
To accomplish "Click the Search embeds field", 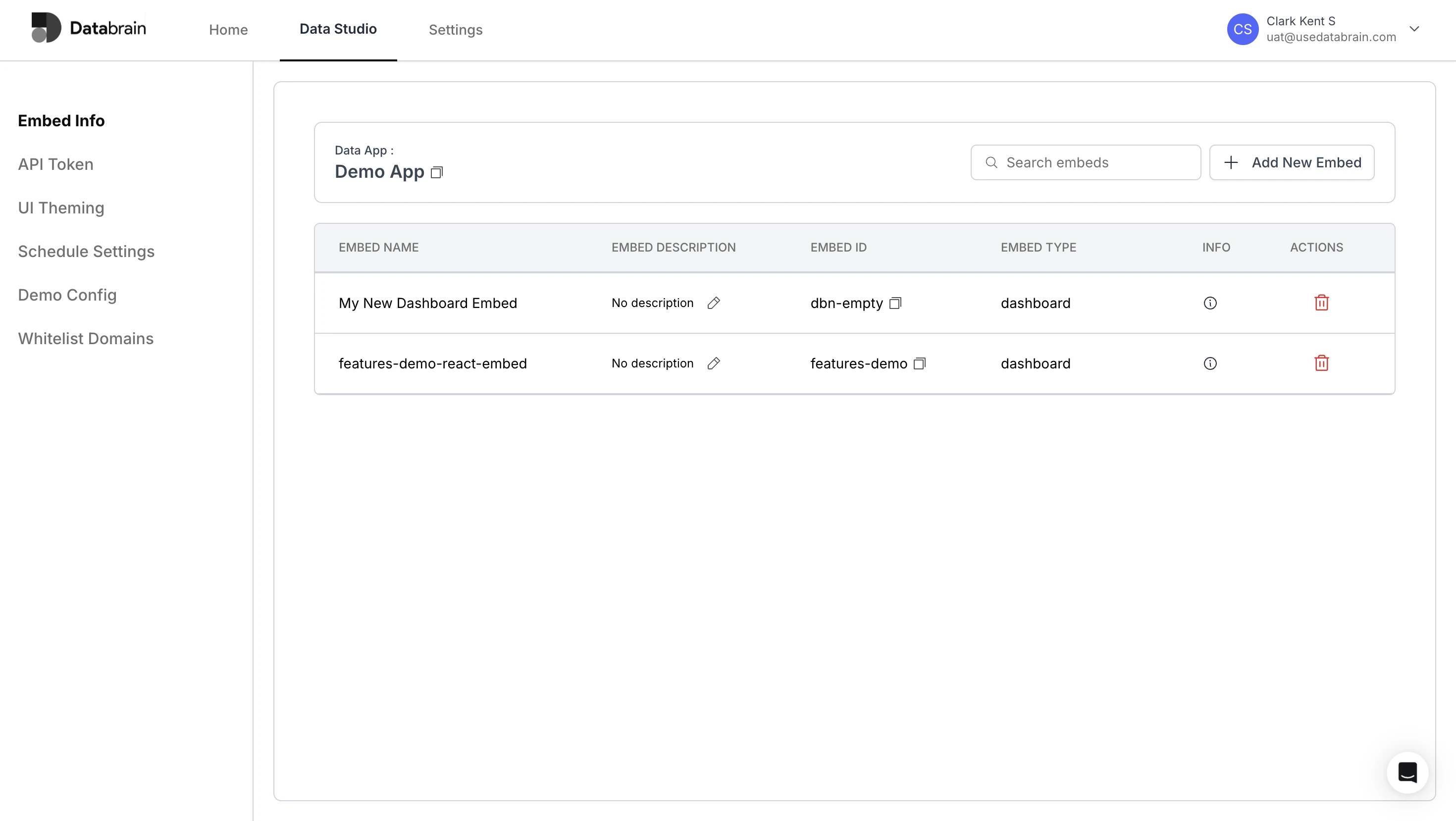I will click(x=1085, y=162).
